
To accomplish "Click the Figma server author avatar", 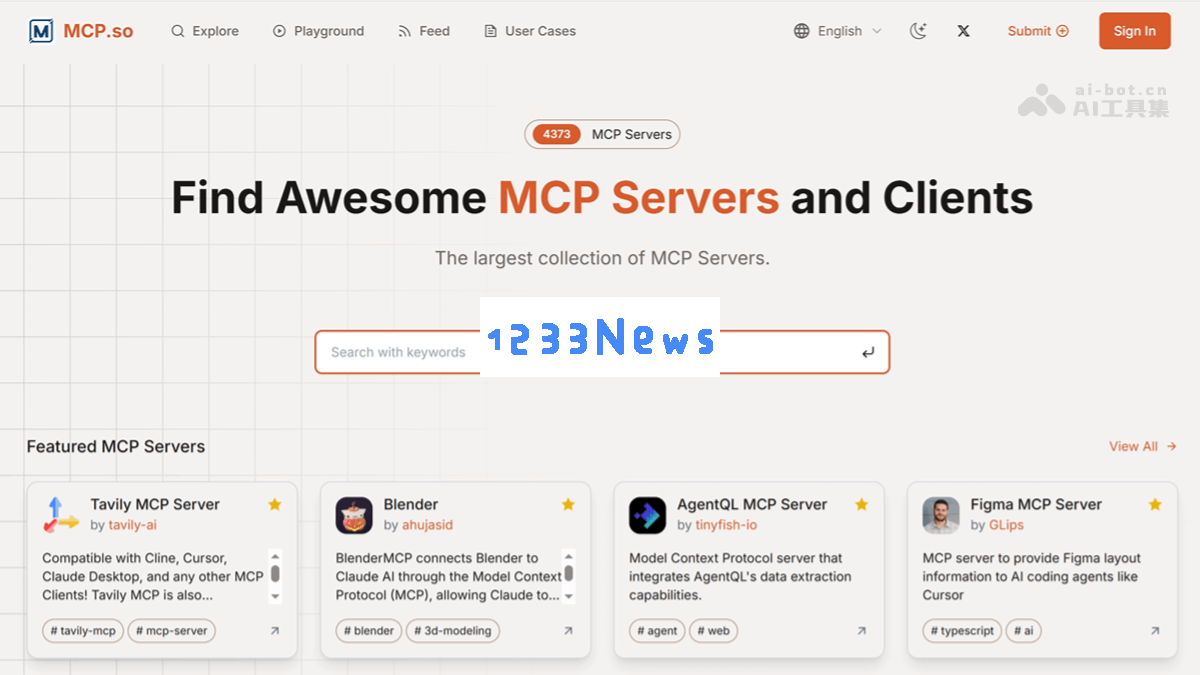I will (941, 515).
